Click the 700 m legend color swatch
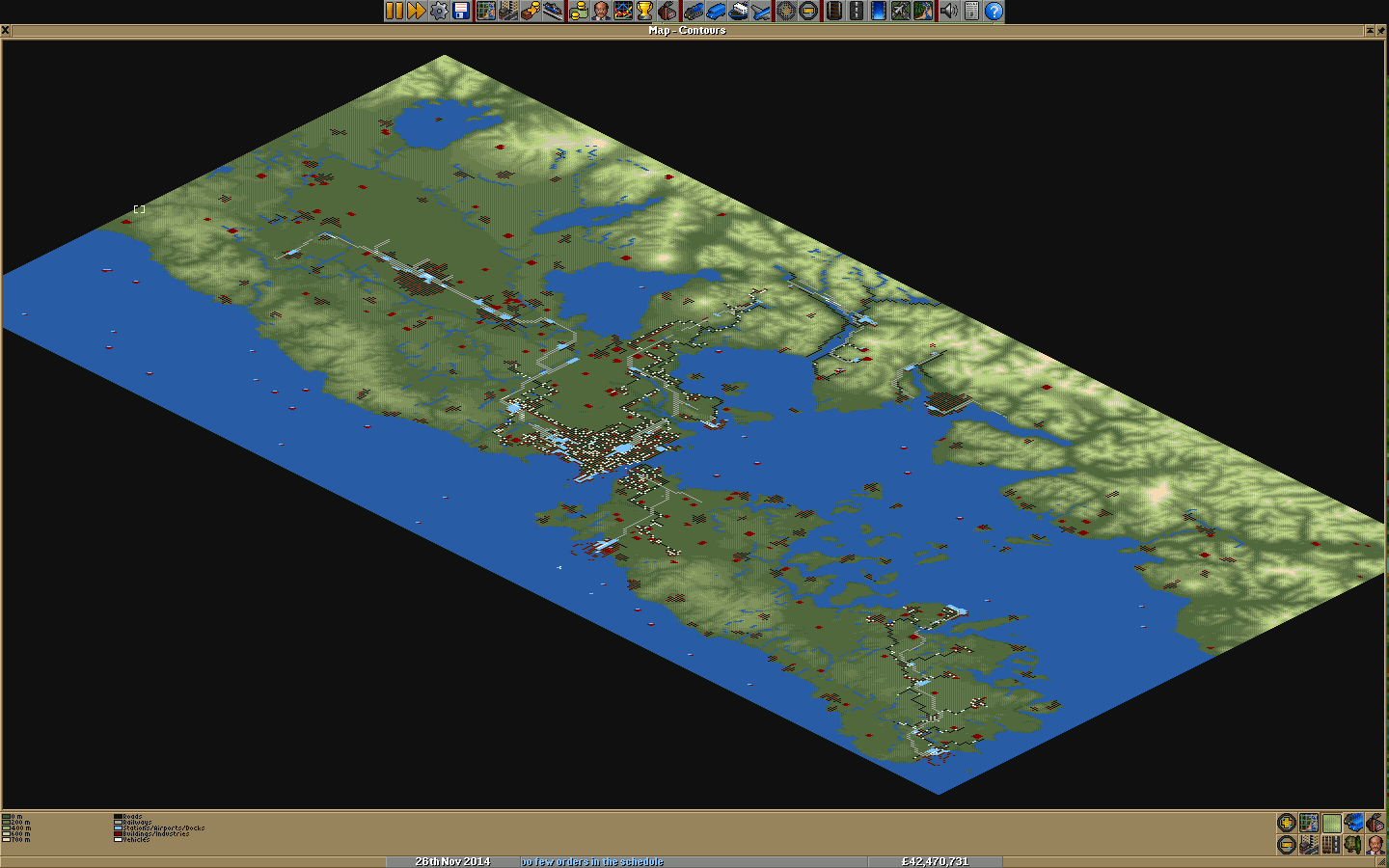1389x868 pixels. coord(6,840)
